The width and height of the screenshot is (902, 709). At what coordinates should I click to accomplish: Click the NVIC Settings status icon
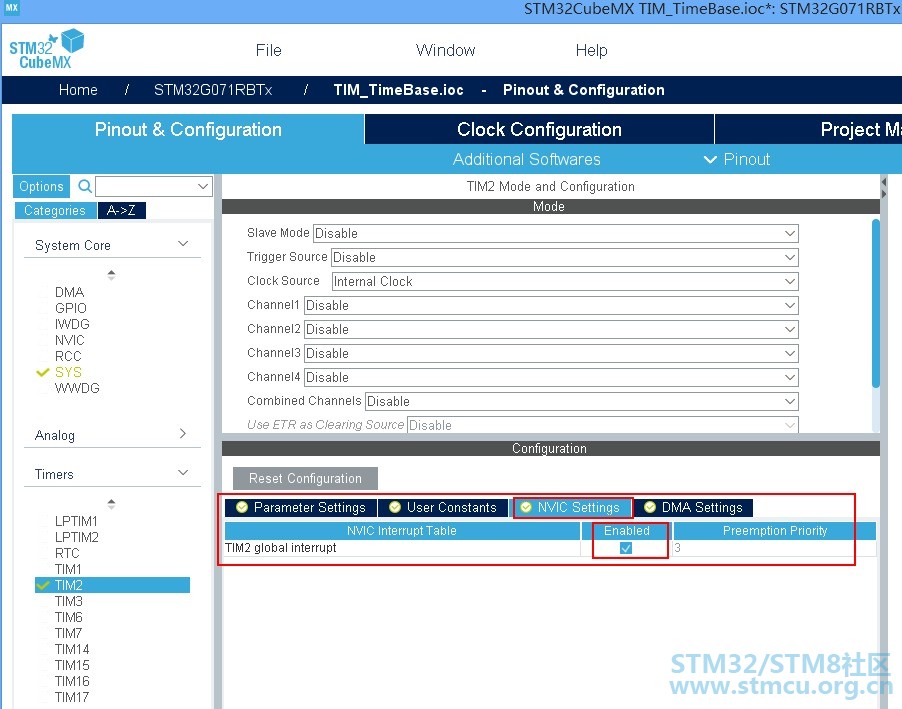(526, 507)
